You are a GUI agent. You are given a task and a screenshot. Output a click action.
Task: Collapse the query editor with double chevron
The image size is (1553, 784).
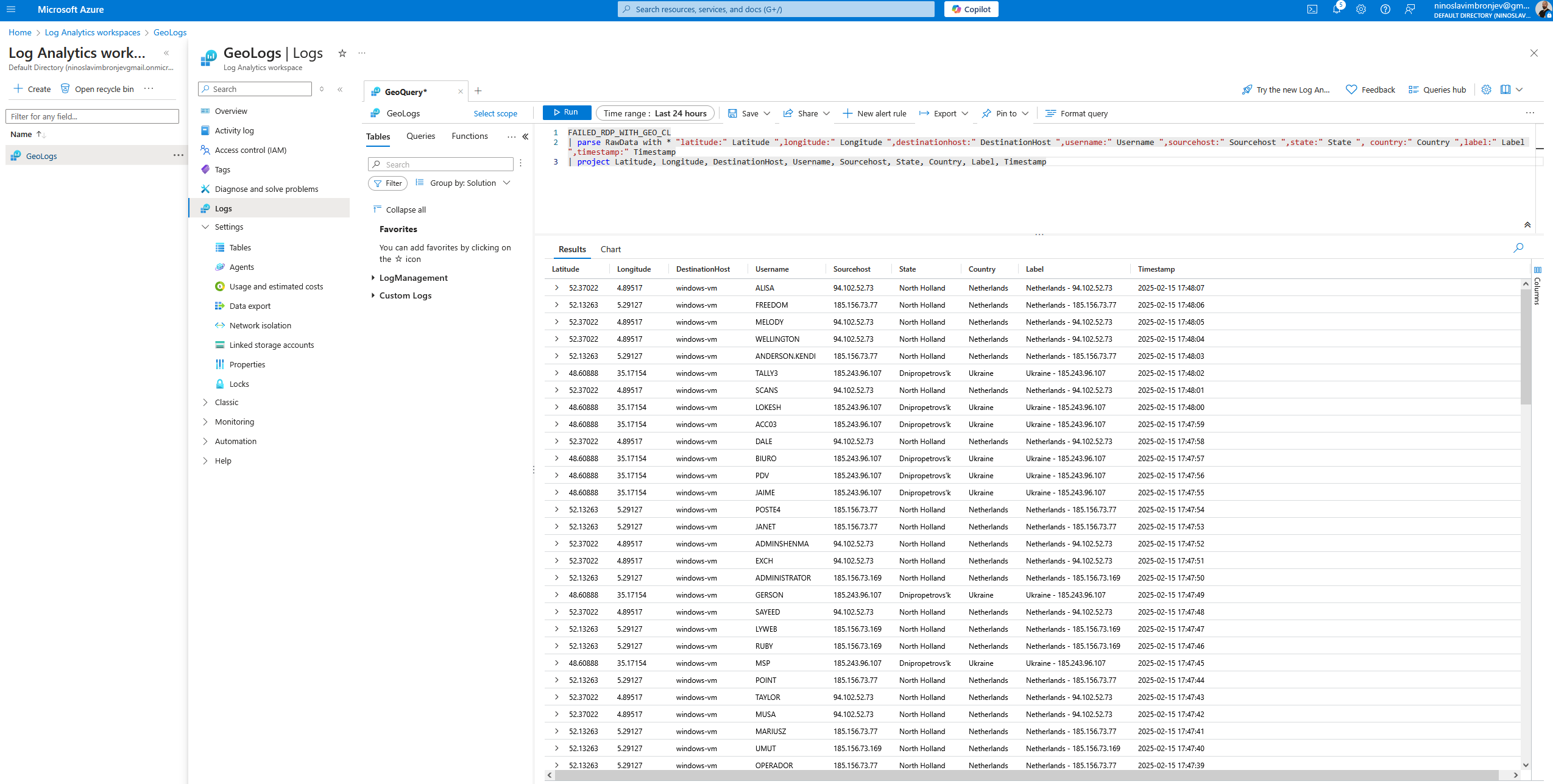(x=1527, y=225)
